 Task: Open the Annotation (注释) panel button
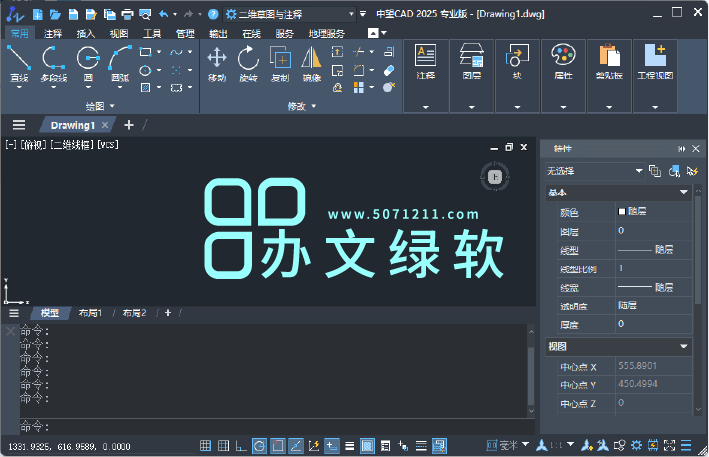[425, 75]
